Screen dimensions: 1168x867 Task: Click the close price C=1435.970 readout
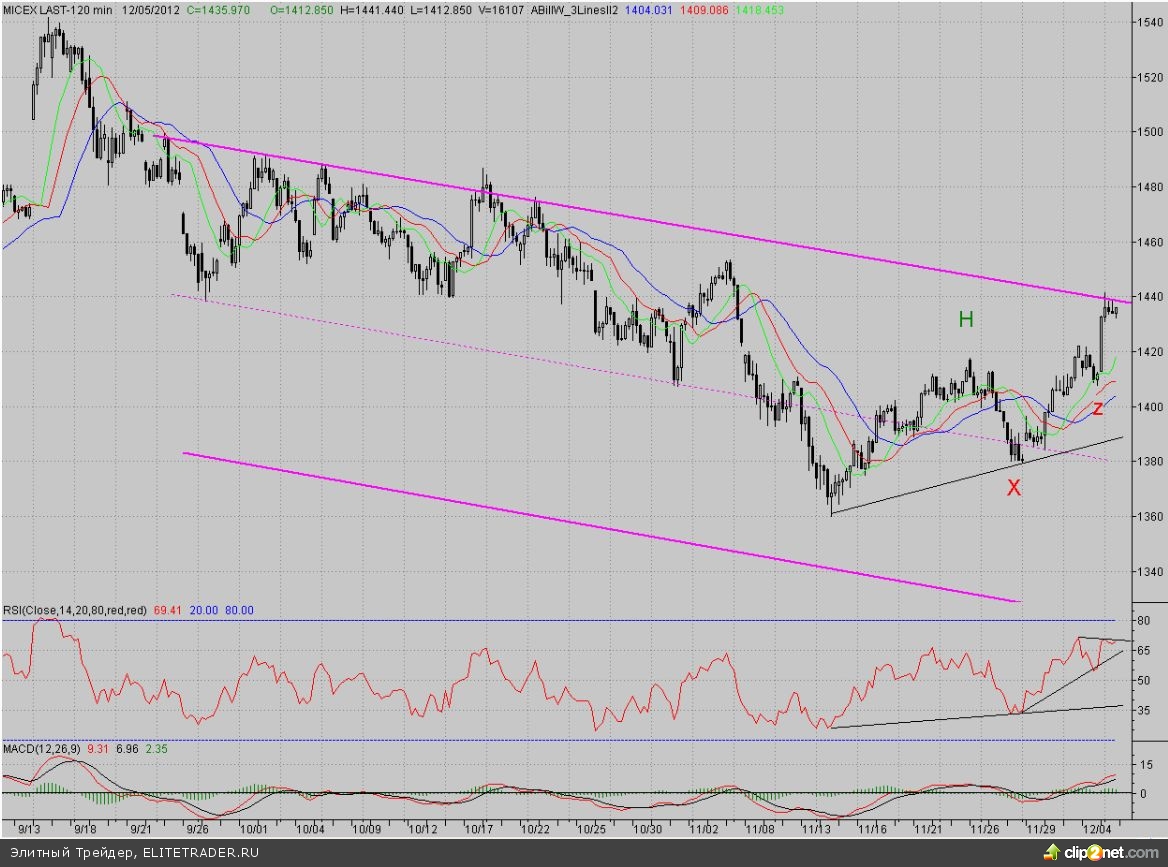coord(226,8)
